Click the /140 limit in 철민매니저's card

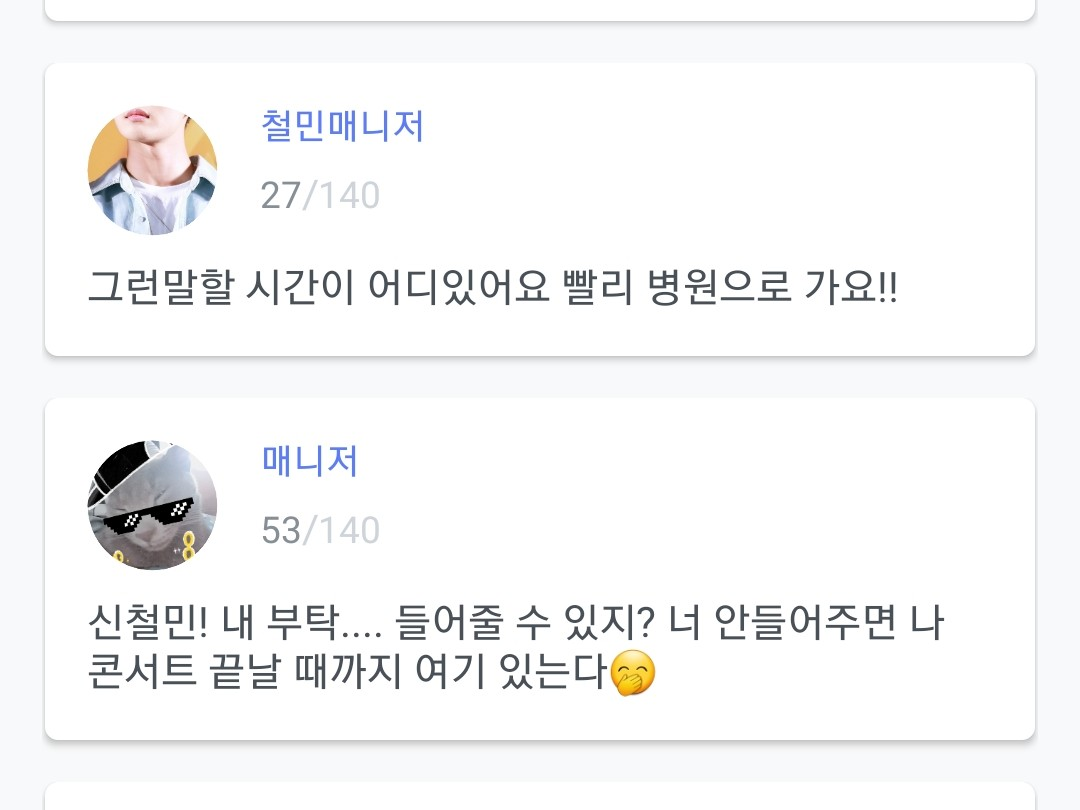pos(341,195)
